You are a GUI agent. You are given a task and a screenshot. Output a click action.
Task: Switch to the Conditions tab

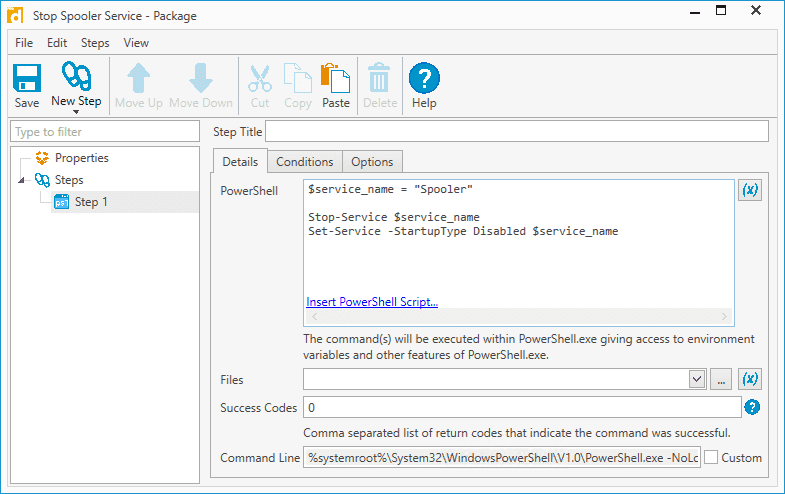tap(305, 162)
